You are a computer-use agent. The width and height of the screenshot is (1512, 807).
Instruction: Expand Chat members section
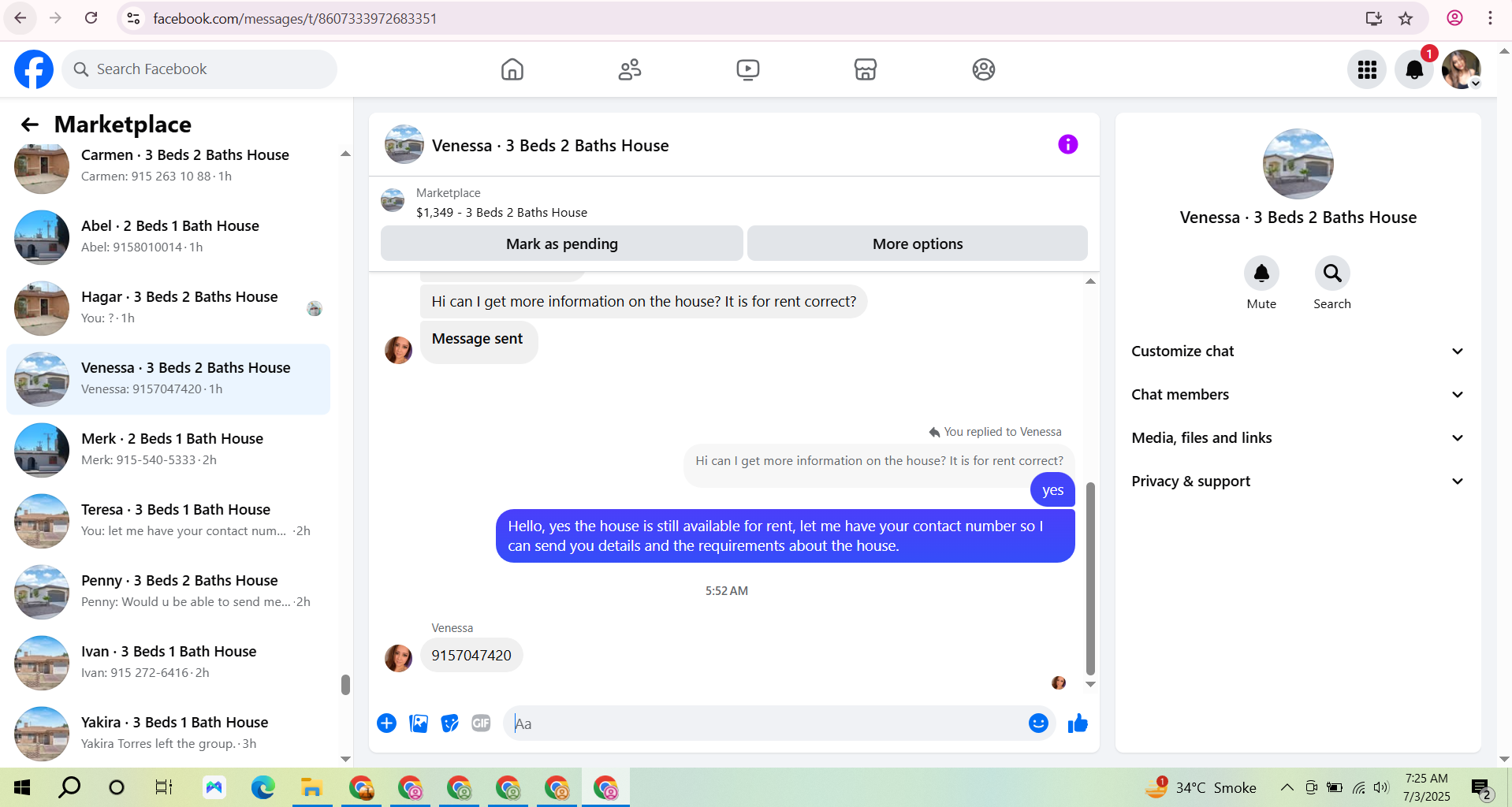(1298, 395)
